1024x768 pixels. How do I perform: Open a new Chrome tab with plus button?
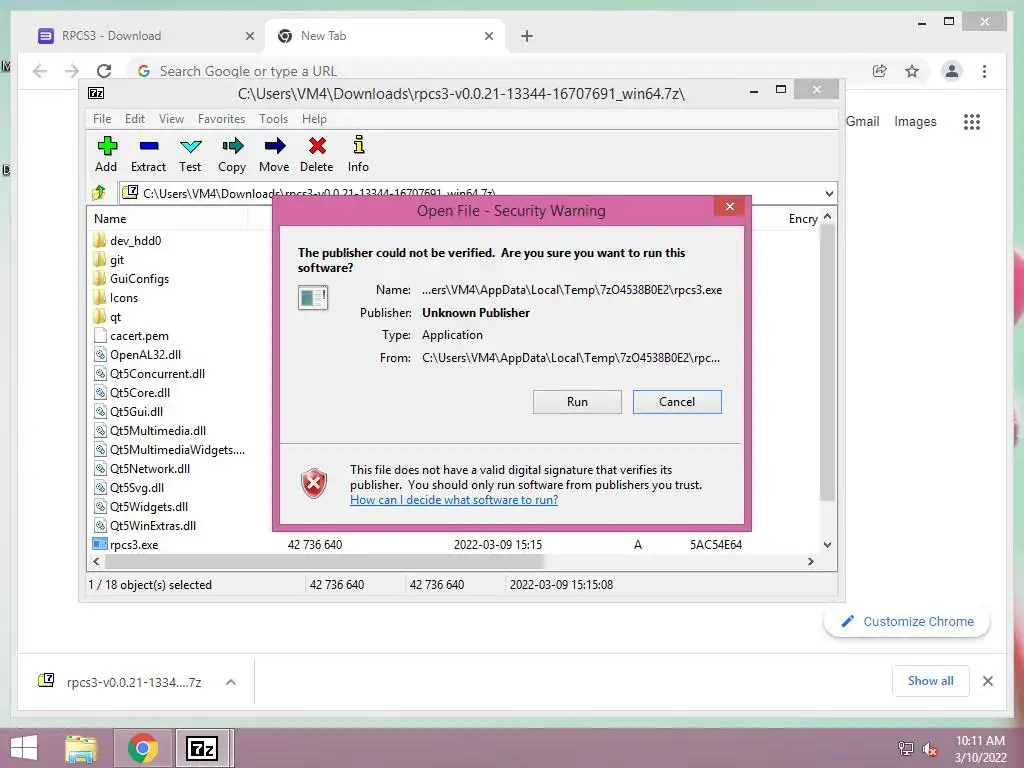pos(527,36)
